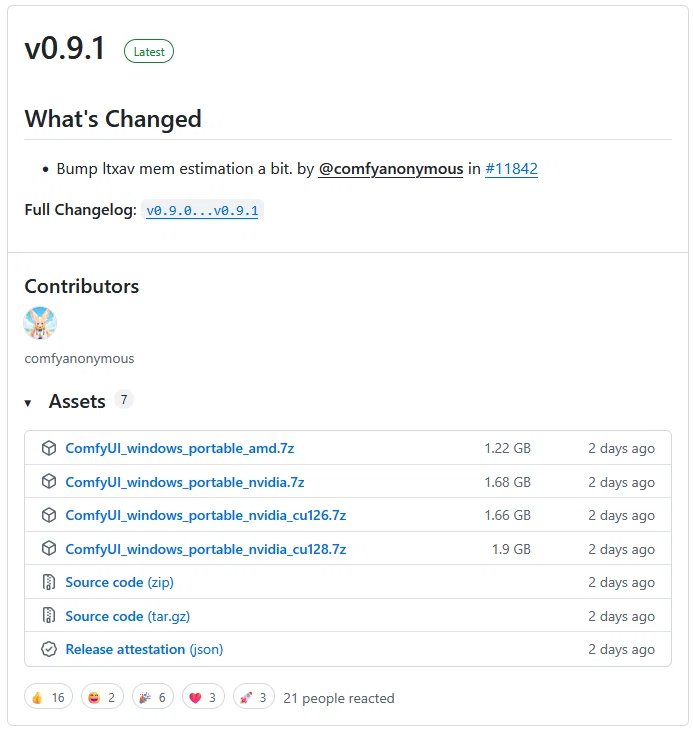
Task: Click the zip file icon for Source code (zip)
Action: pos(49,582)
